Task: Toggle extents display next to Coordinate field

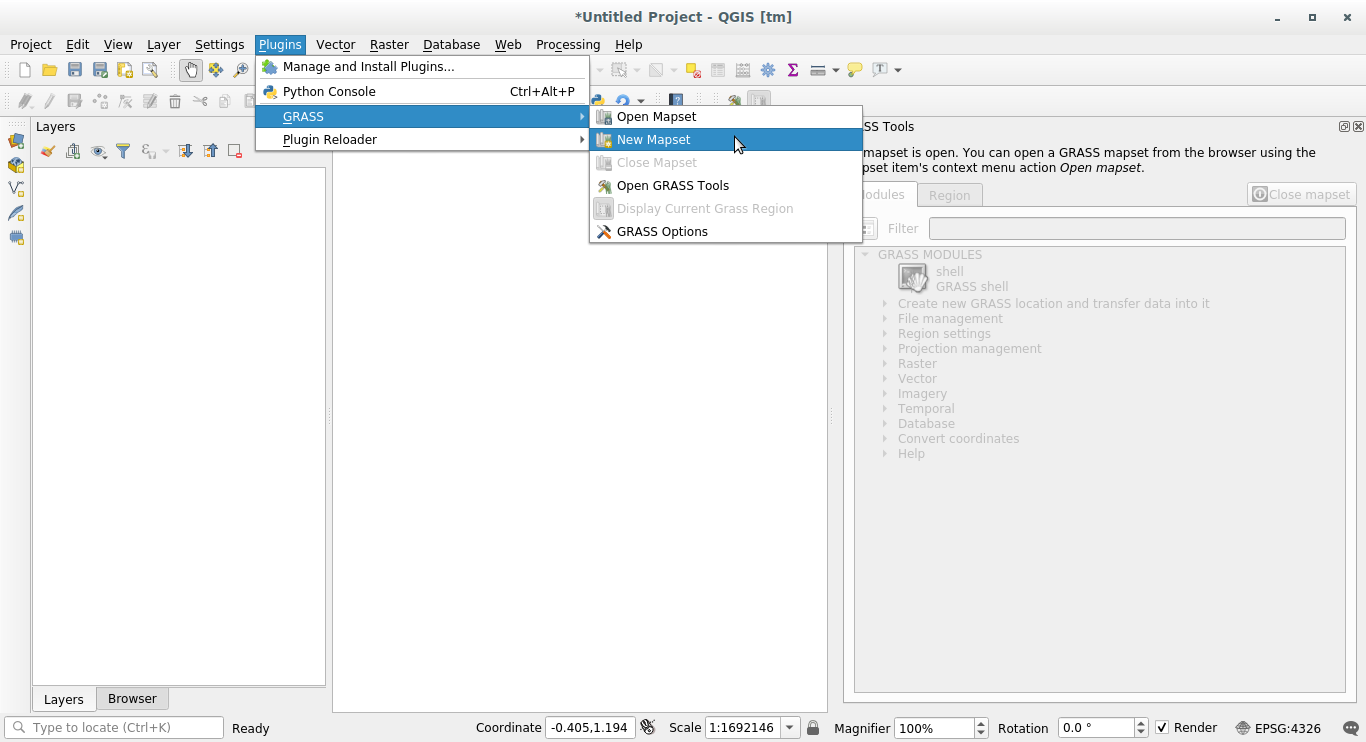Action: 648,728
